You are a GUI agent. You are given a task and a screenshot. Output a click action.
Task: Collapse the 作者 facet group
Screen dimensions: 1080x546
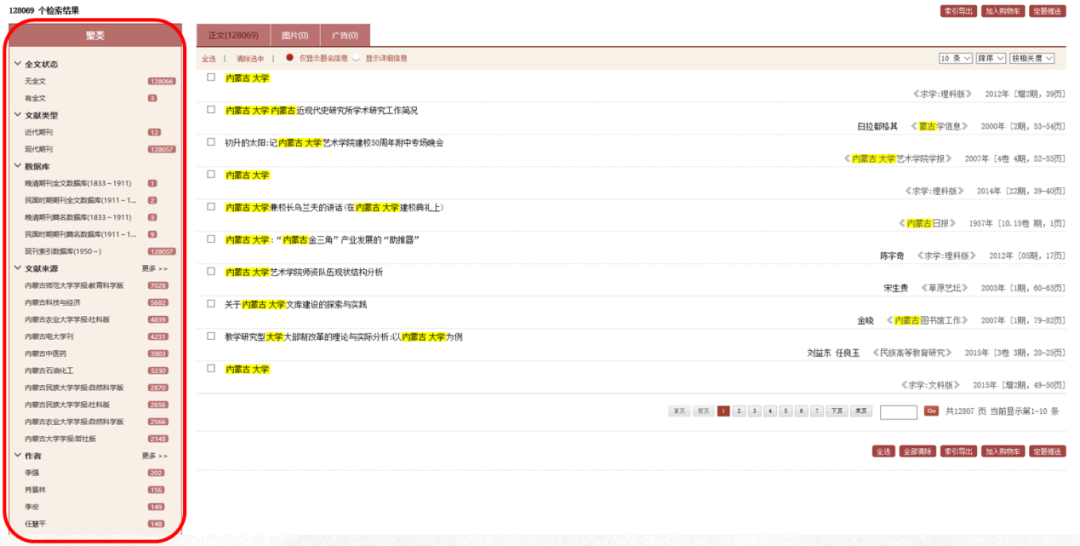pyautogui.click(x=17, y=456)
